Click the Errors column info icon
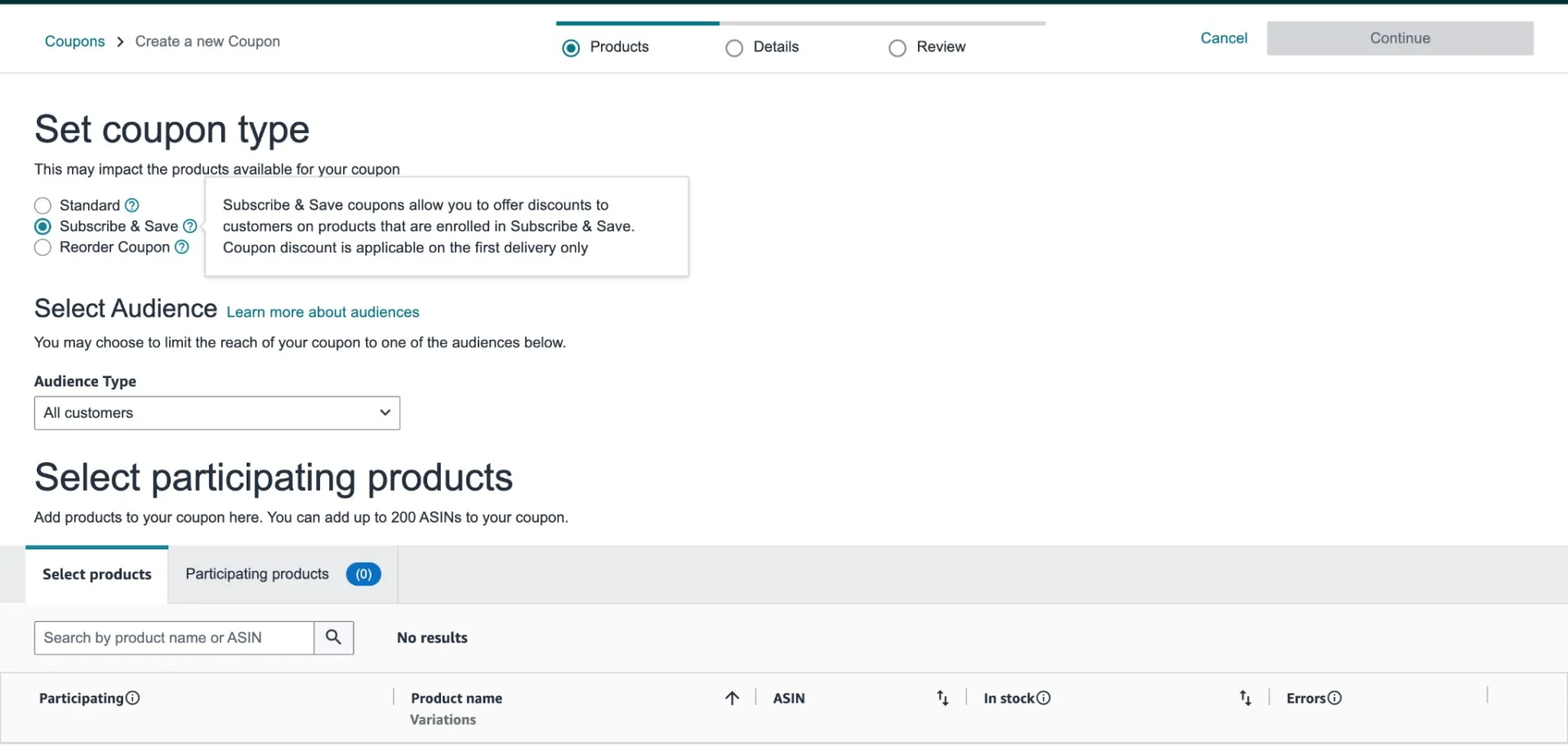This screenshot has height=756, width=1568. click(1334, 698)
